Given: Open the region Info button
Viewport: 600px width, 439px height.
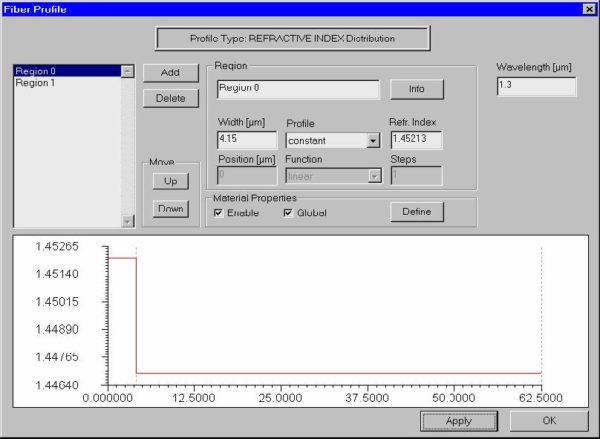Looking at the screenshot, I should [417, 89].
